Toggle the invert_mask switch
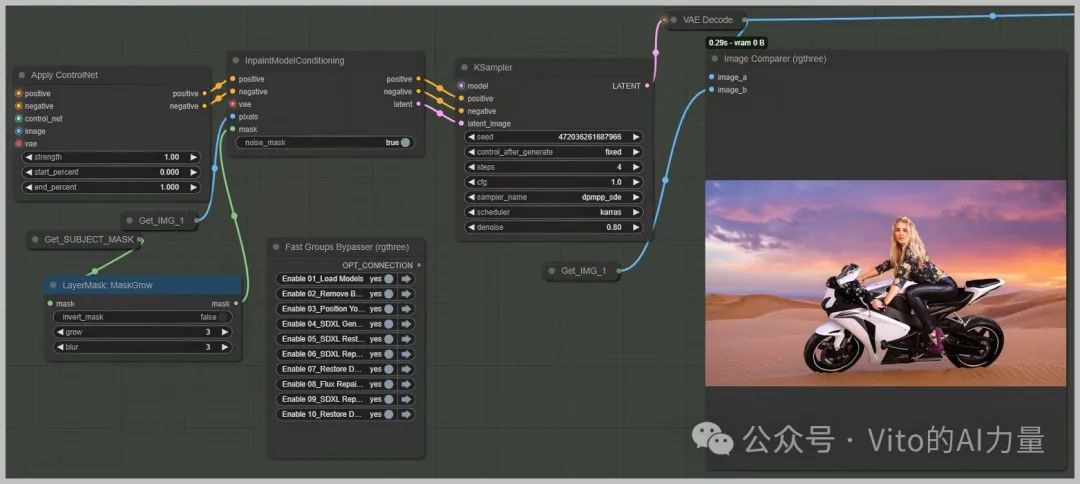Viewport: 1080px width, 484px height. 224,317
